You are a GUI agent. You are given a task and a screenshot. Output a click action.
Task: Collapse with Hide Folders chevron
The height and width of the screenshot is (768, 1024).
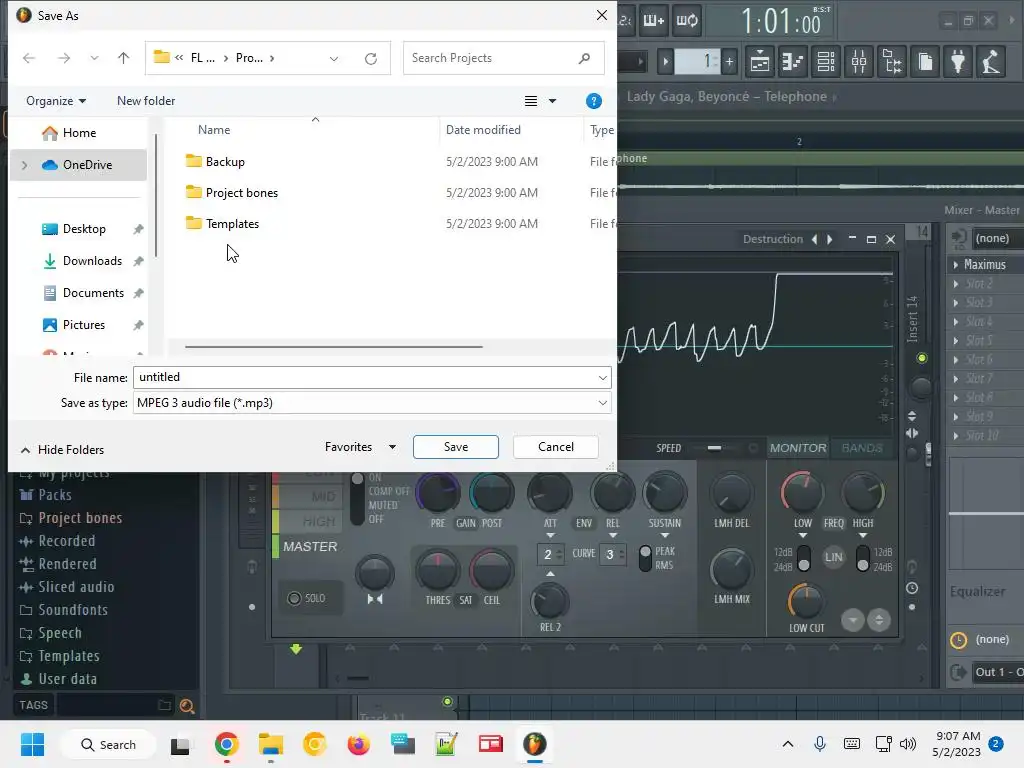pyautogui.click(x=25, y=450)
